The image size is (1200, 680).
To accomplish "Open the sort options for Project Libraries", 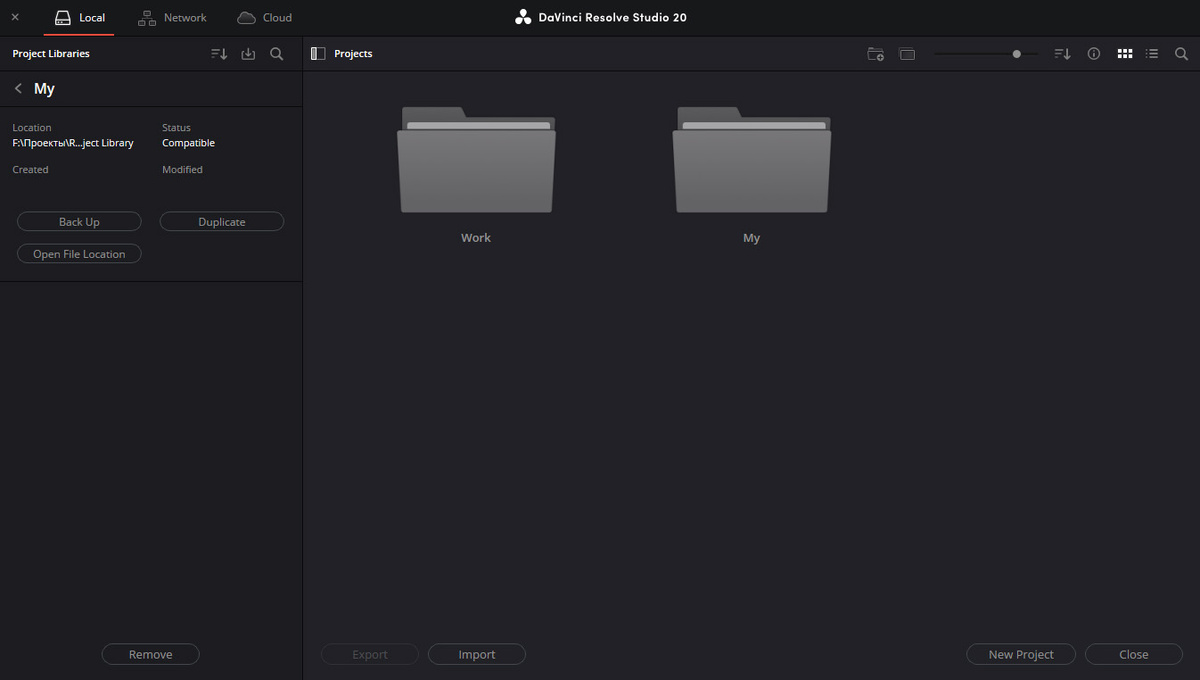I will (x=219, y=54).
